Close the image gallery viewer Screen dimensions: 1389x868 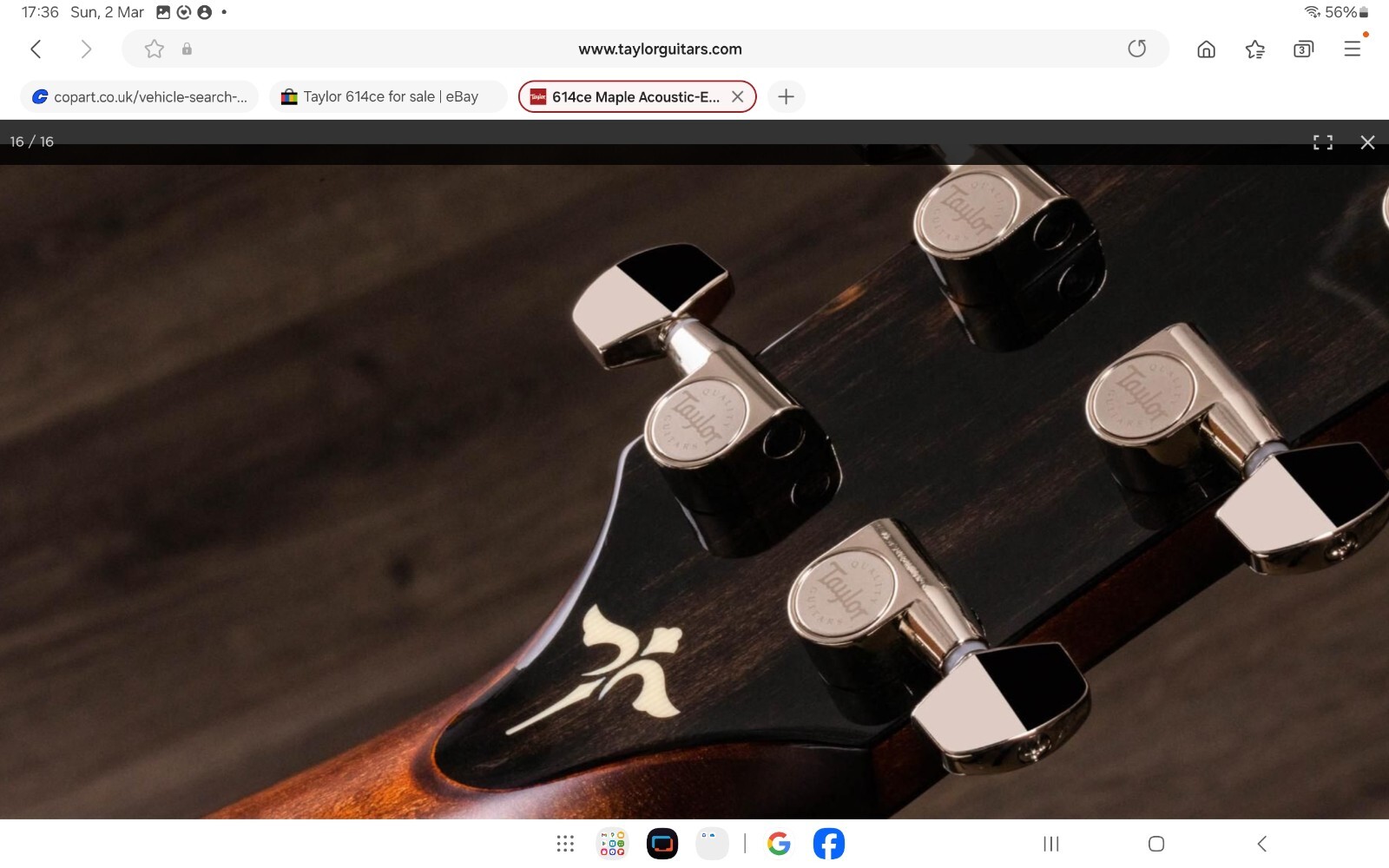pos(1367,142)
